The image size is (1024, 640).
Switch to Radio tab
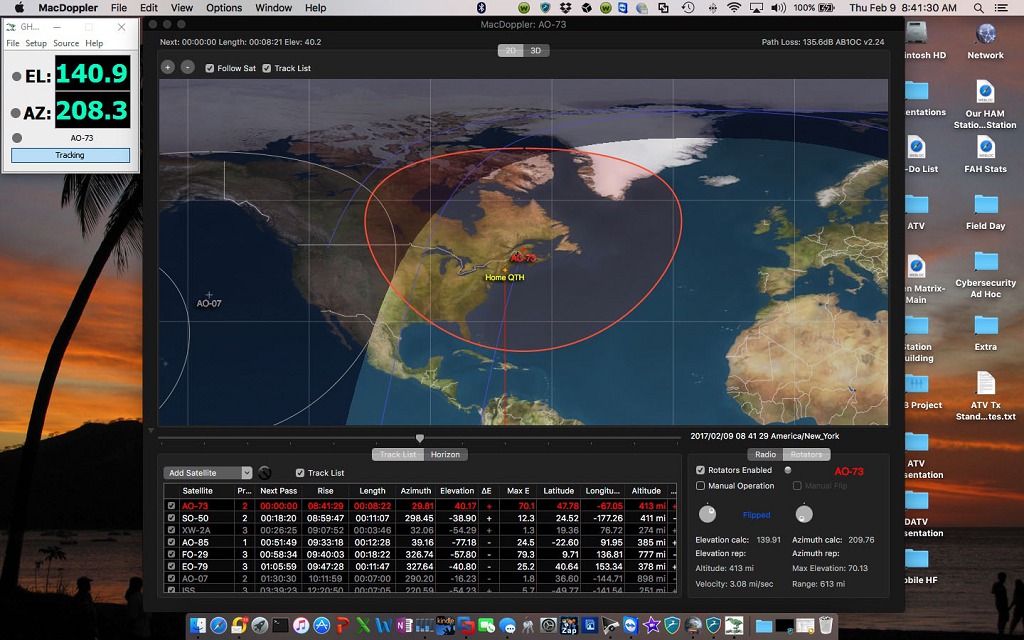(x=765, y=455)
